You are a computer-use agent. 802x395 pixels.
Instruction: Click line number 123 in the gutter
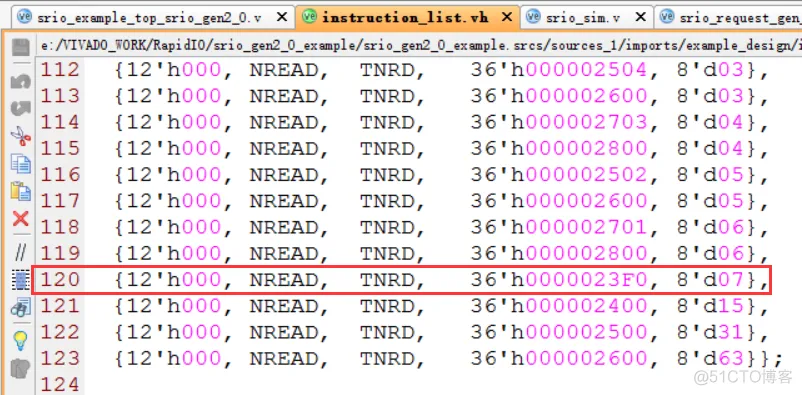click(59, 359)
